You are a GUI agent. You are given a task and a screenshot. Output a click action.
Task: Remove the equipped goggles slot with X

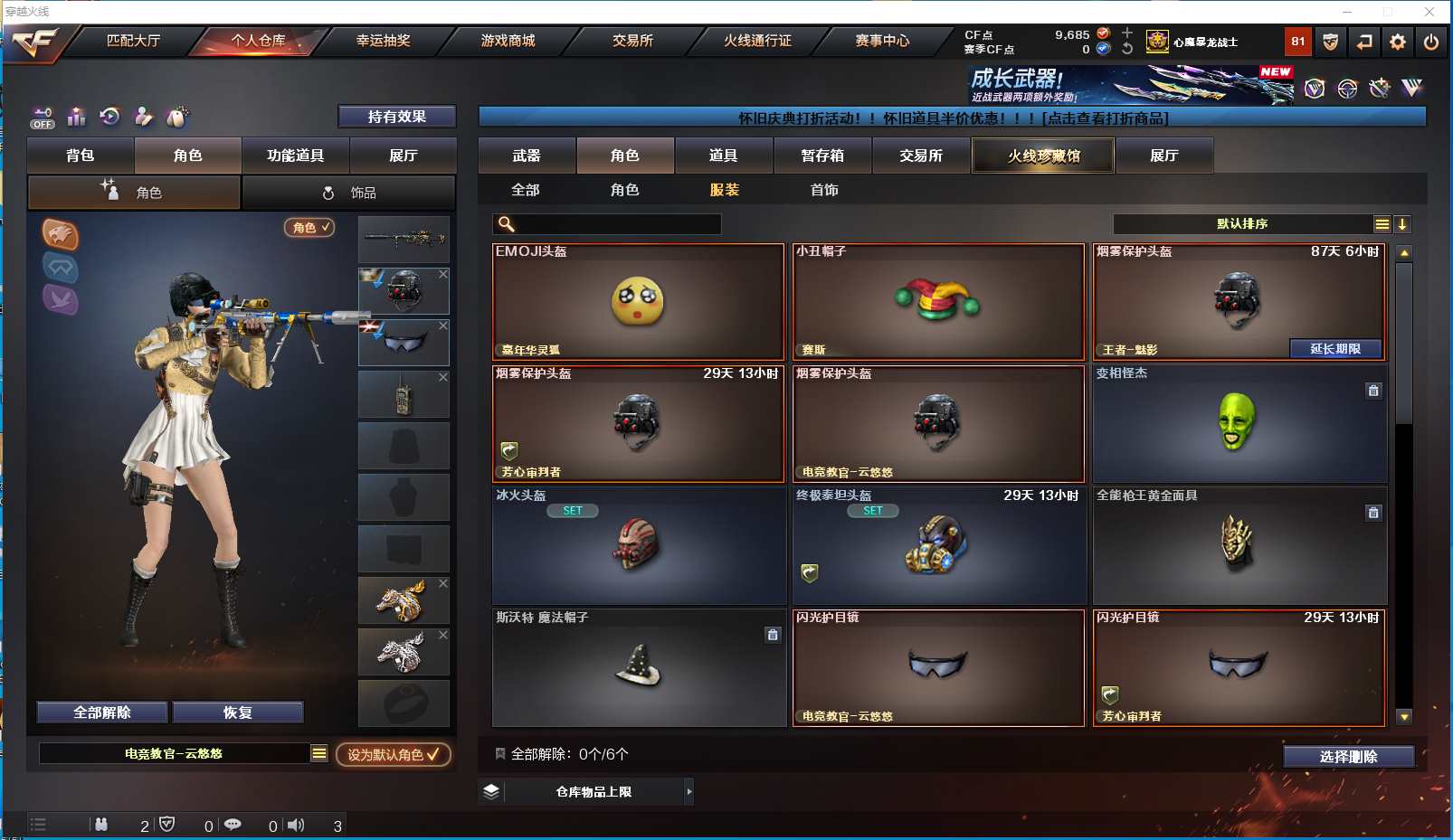pyautogui.click(x=443, y=326)
